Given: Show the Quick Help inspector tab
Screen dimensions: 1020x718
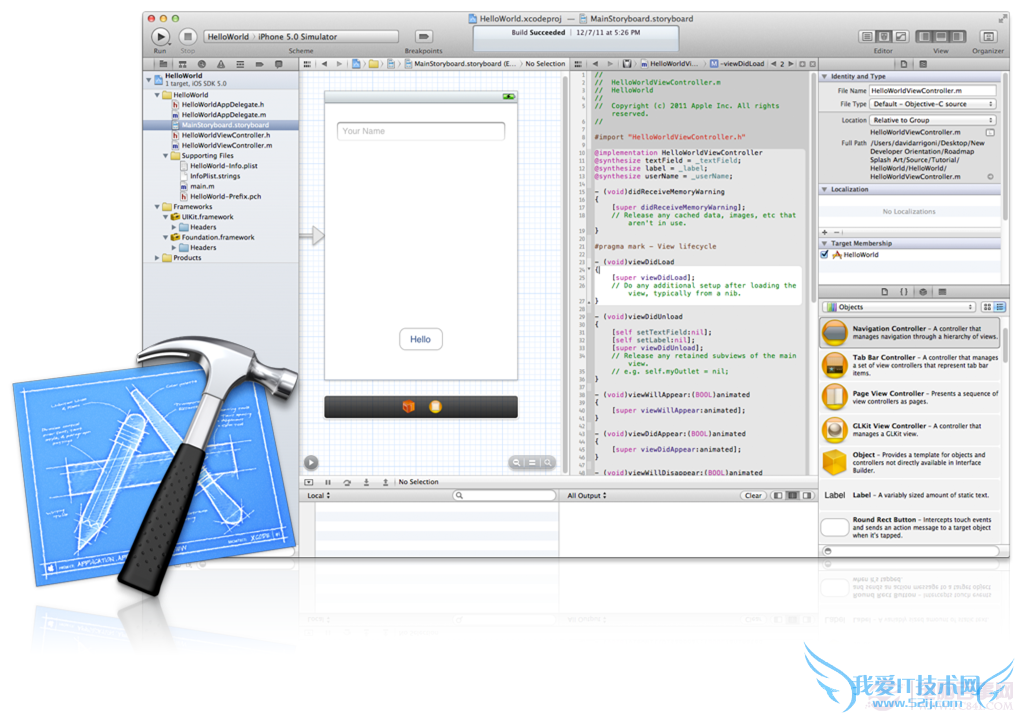Looking at the screenshot, I should (923, 64).
